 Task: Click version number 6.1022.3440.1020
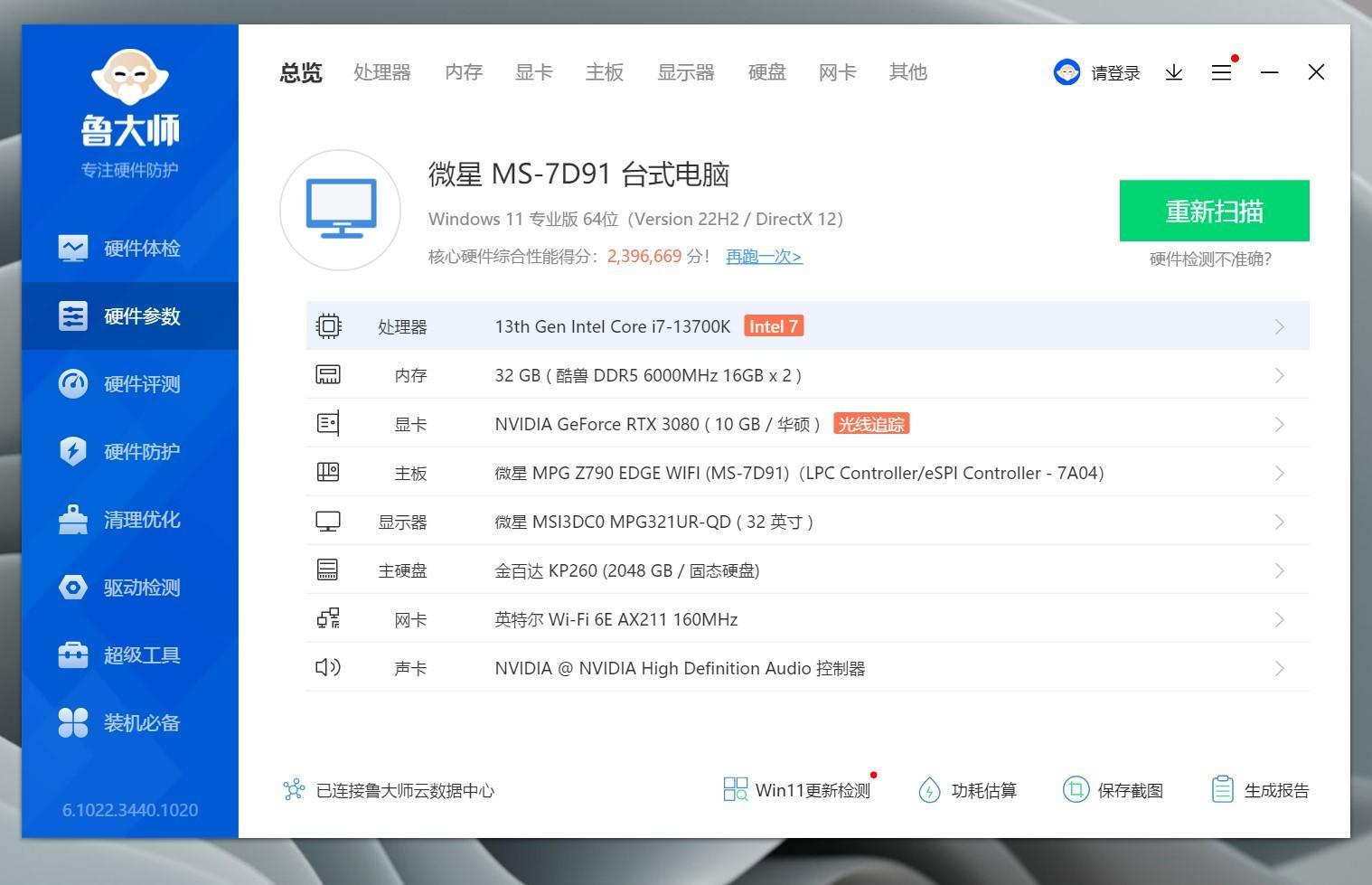(x=130, y=810)
